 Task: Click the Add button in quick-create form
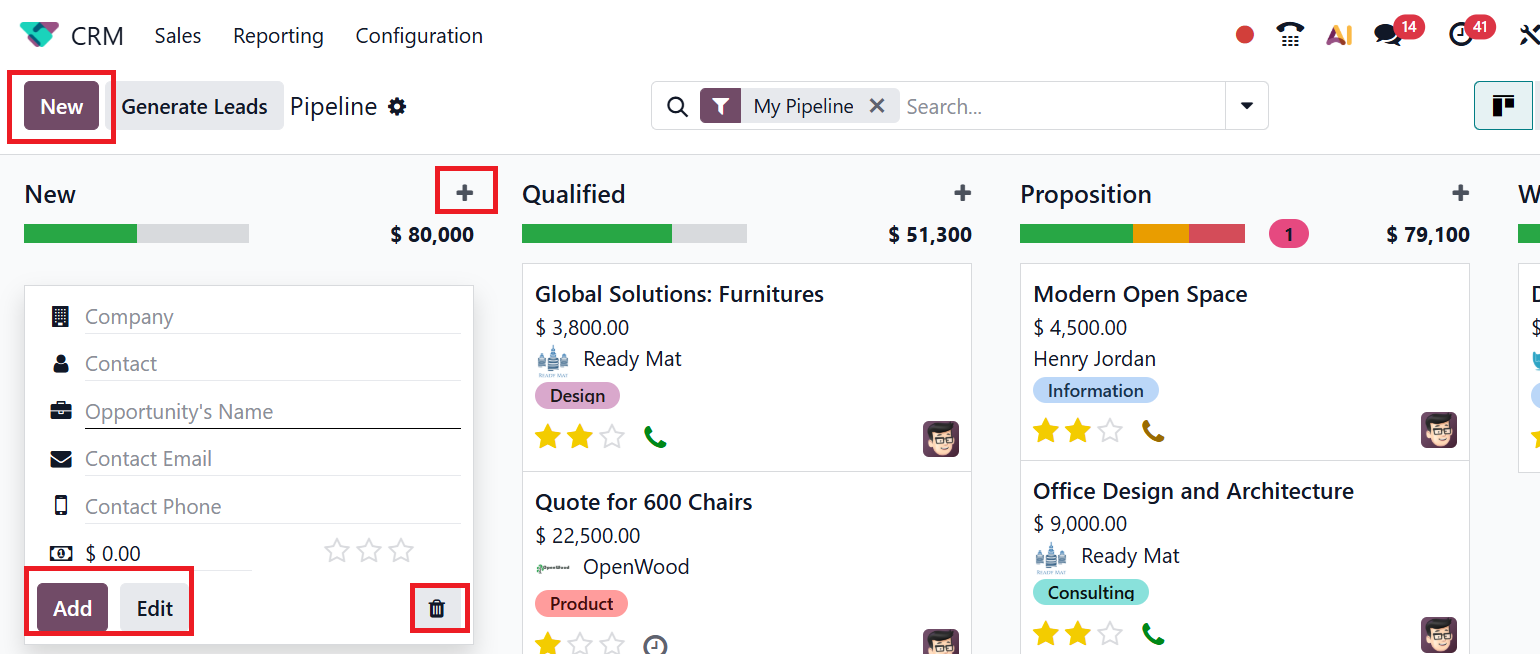(x=72, y=608)
